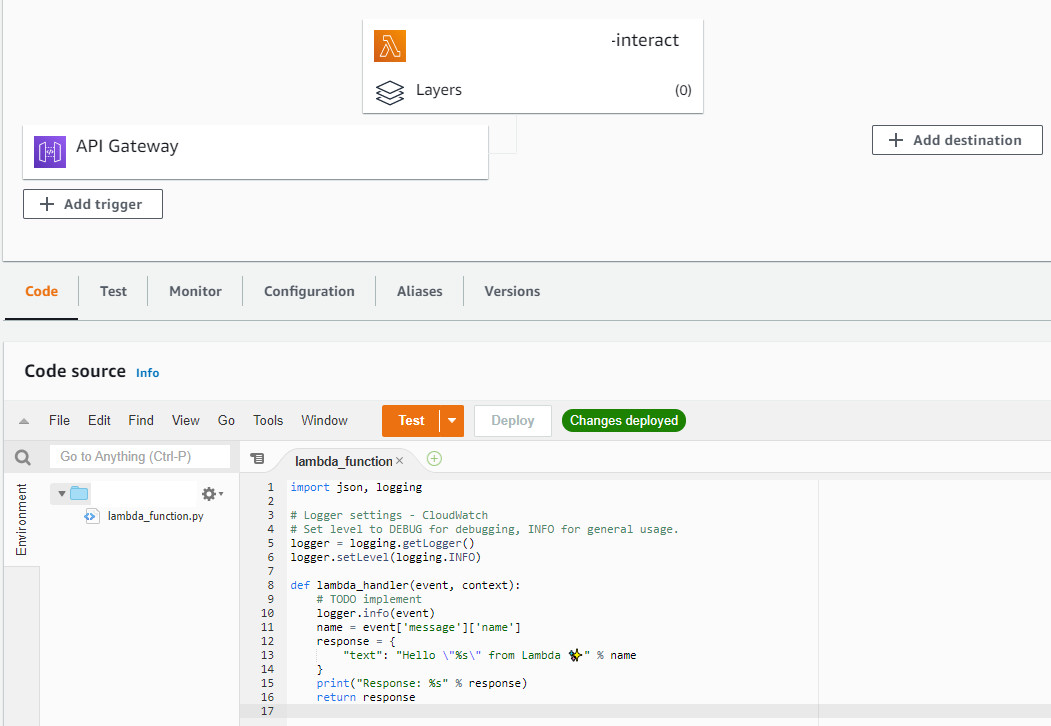Screen dimensions: 1051x726
Task: Open the Configuration tab
Action: click(309, 291)
